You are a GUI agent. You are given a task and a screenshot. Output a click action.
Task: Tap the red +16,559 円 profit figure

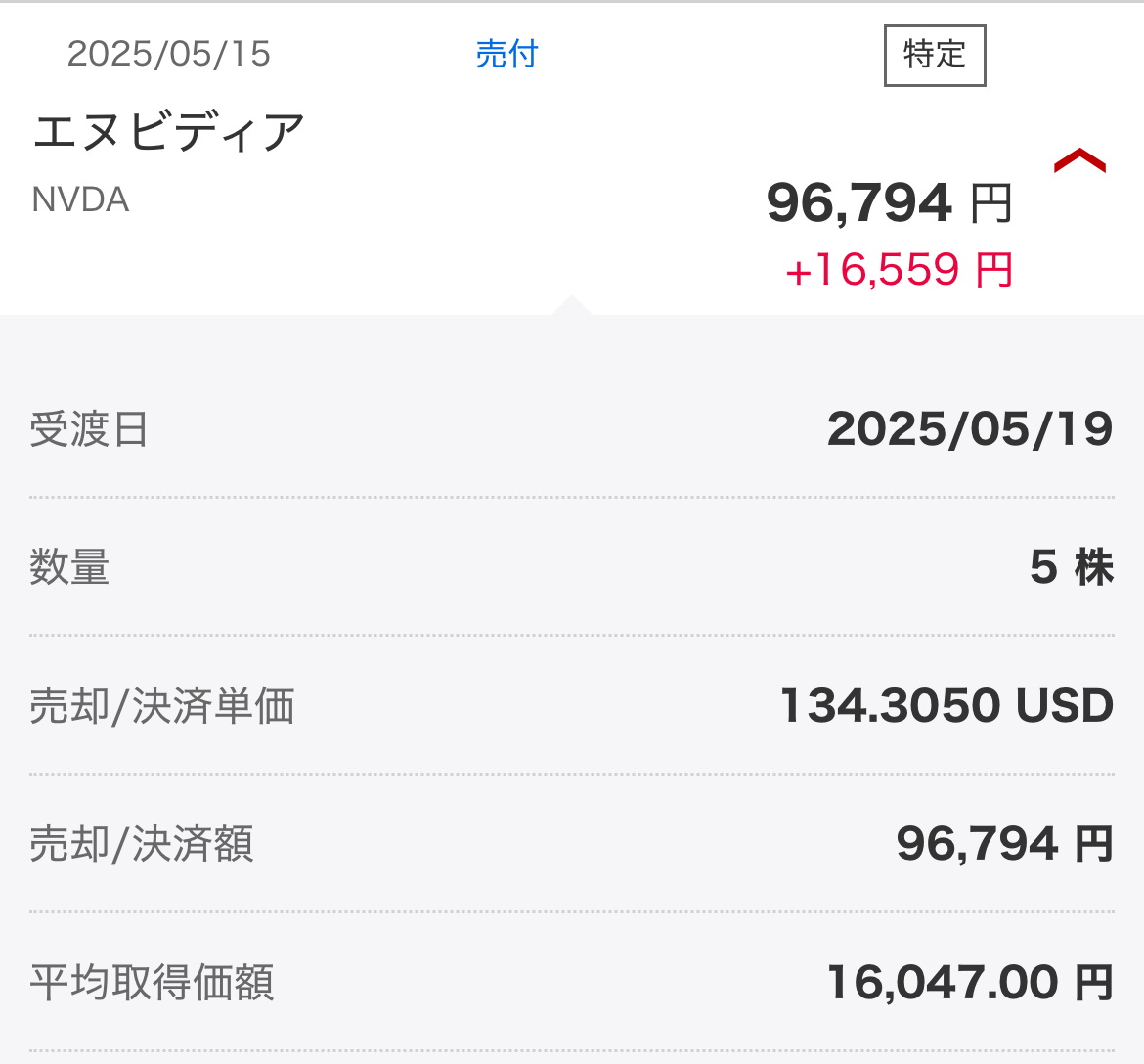pos(898,270)
